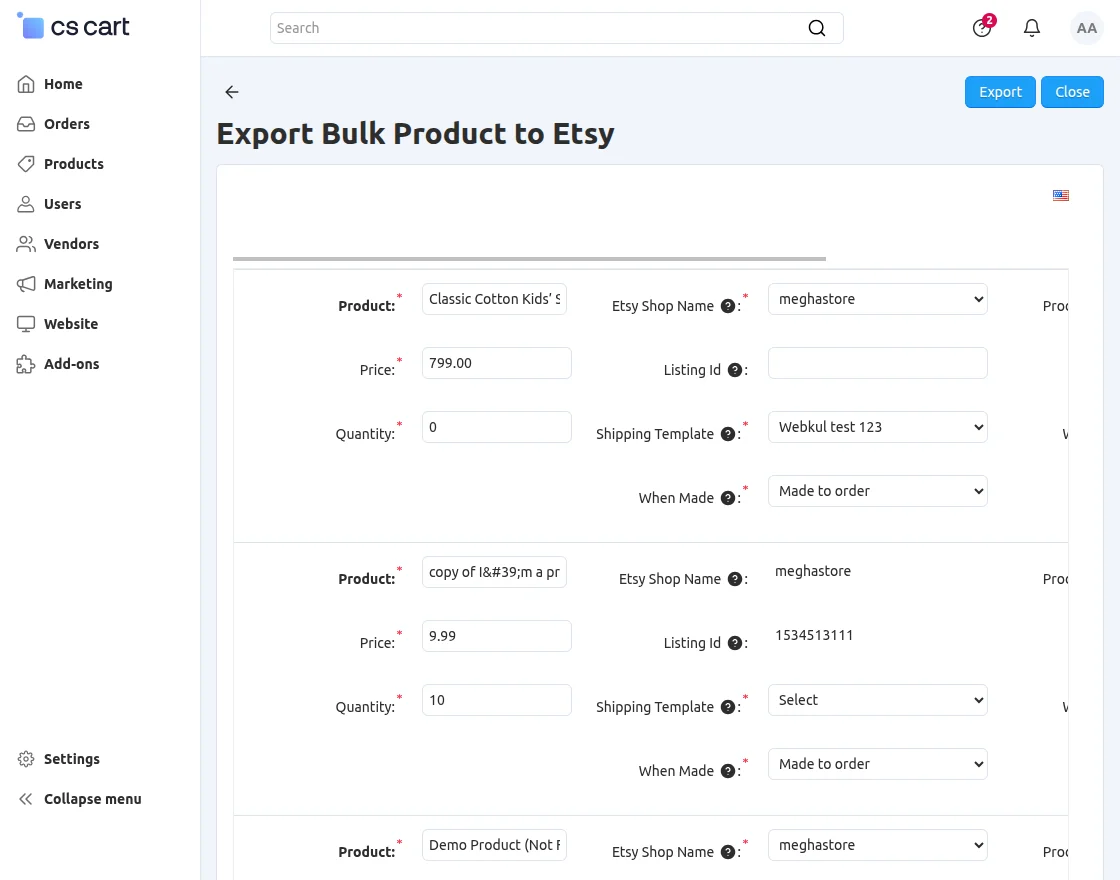The image size is (1120, 880).
Task: Click the meghastore text in second product
Action: pos(813,571)
